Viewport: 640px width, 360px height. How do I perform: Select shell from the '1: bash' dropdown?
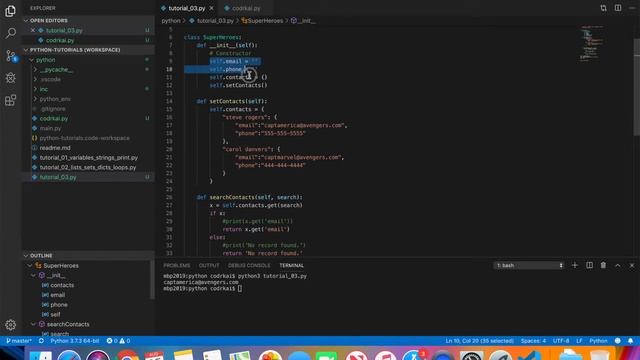tap(529, 265)
